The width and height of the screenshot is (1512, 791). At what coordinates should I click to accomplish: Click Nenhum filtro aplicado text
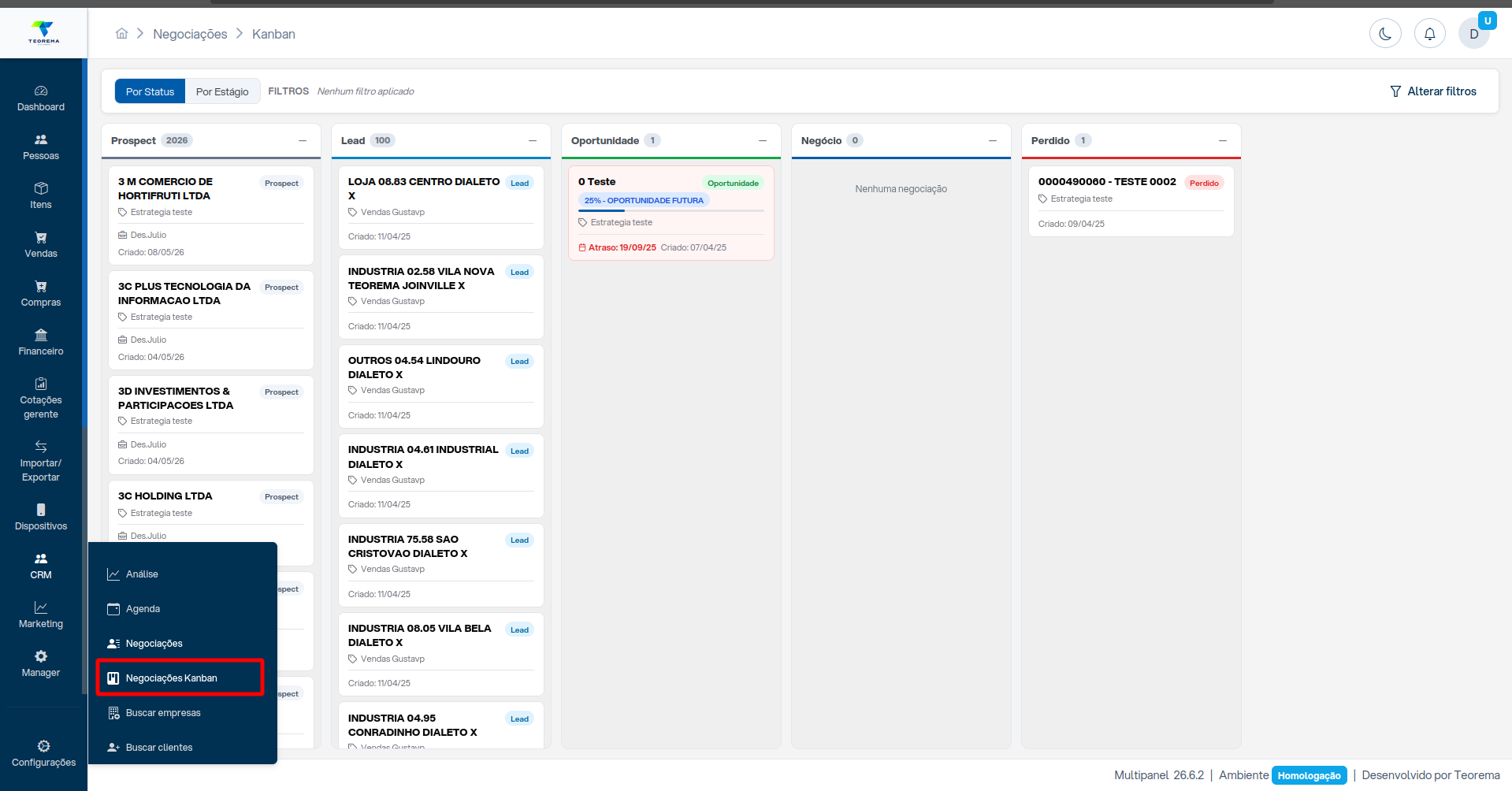[366, 91]
